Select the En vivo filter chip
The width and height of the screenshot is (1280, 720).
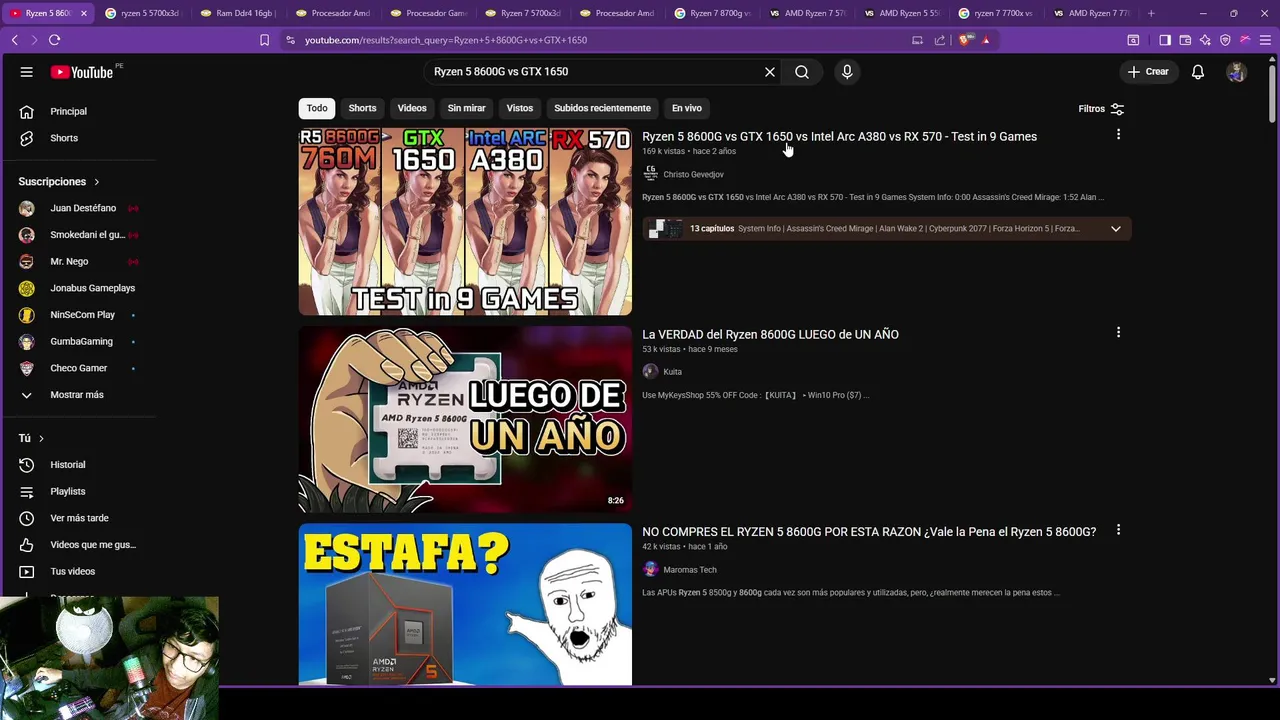[x=687, y=108]
